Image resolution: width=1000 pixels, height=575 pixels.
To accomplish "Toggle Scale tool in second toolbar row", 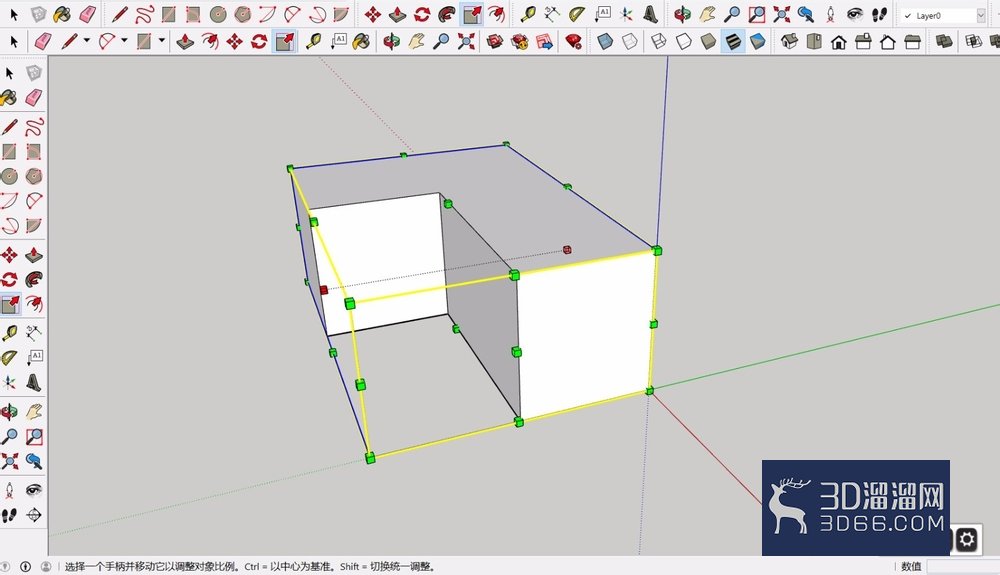I will pyautogui.click(x=284, y=42).
